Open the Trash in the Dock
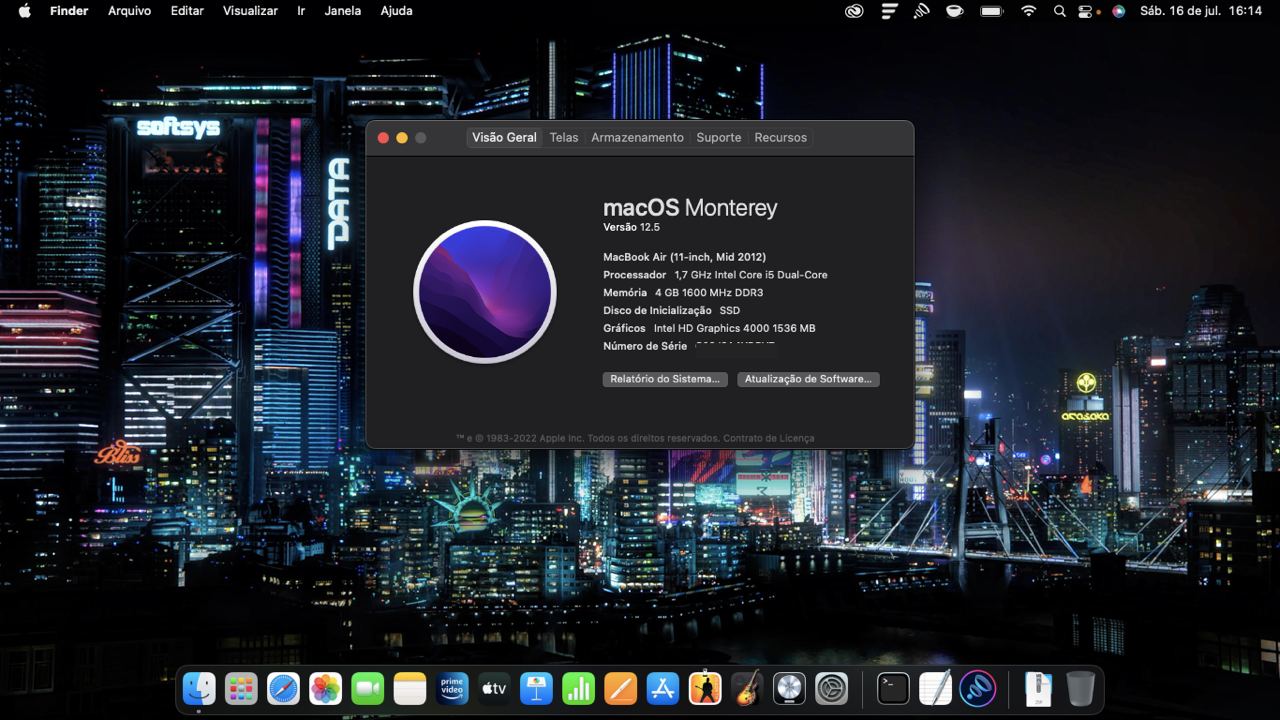1280x720 pixels. (x=1080, y=688)
